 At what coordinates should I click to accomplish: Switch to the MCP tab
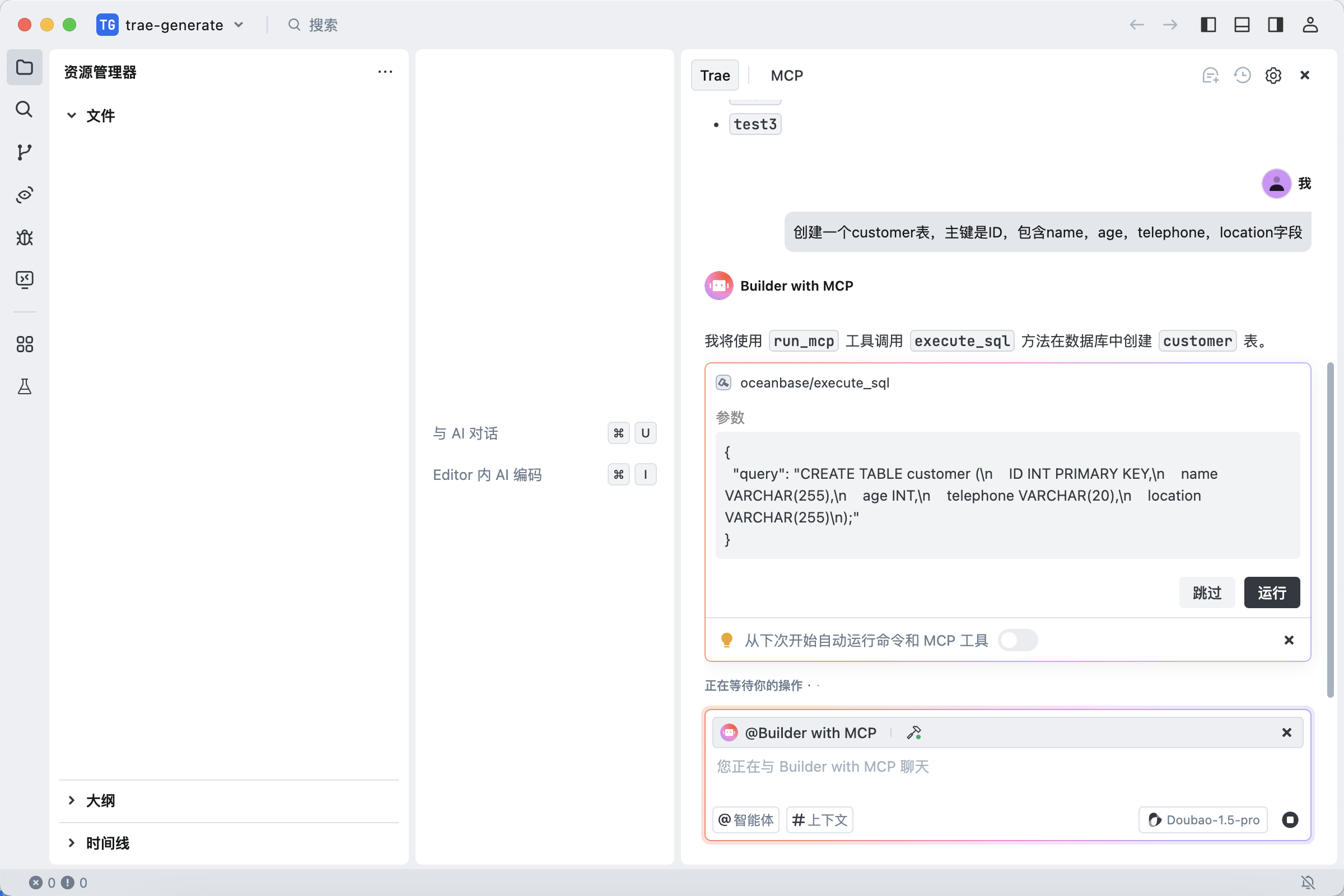point(786,76)
